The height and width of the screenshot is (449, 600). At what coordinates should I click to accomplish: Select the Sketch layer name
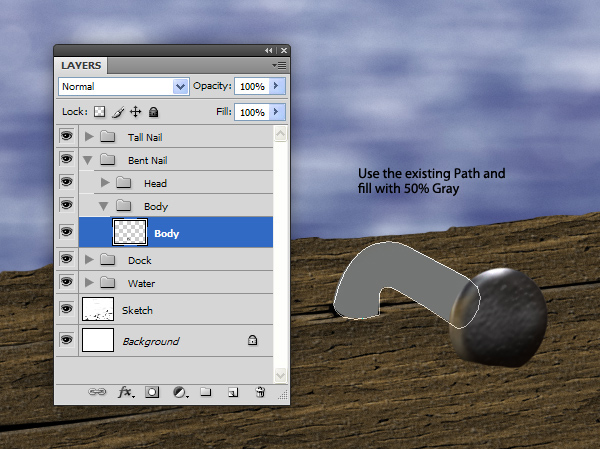(137, 310)
